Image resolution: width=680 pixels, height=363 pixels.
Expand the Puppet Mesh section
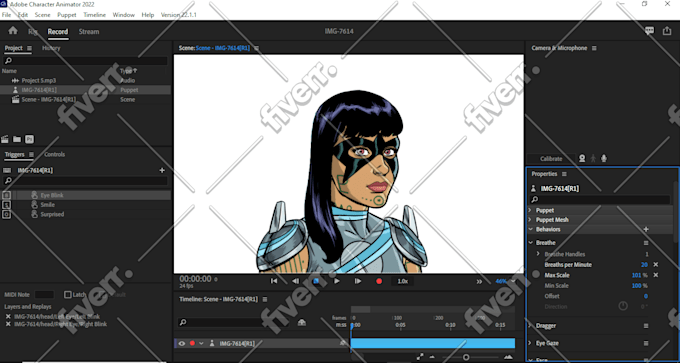click(x=530, y=219)
